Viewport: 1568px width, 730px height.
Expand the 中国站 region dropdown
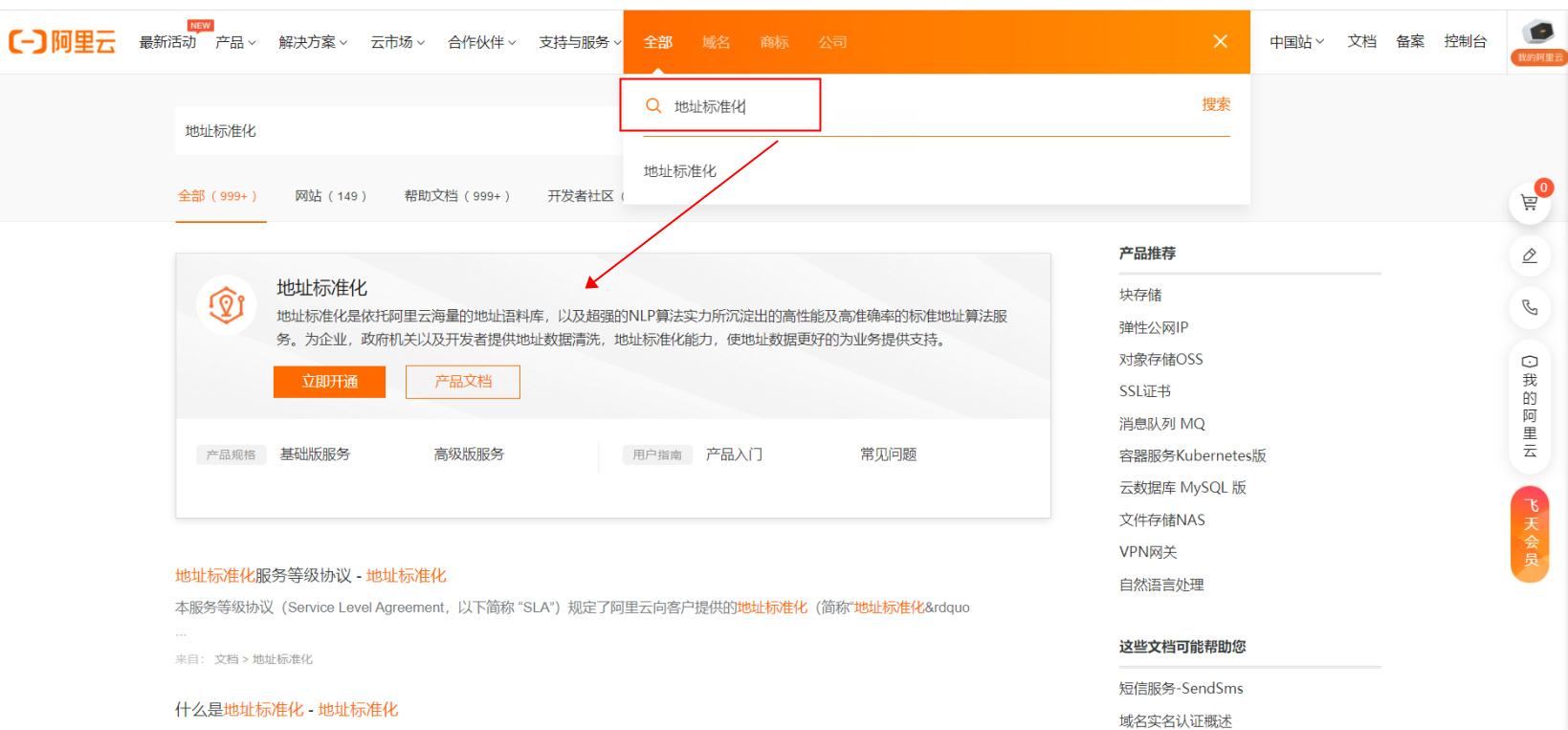point(1296,42)
